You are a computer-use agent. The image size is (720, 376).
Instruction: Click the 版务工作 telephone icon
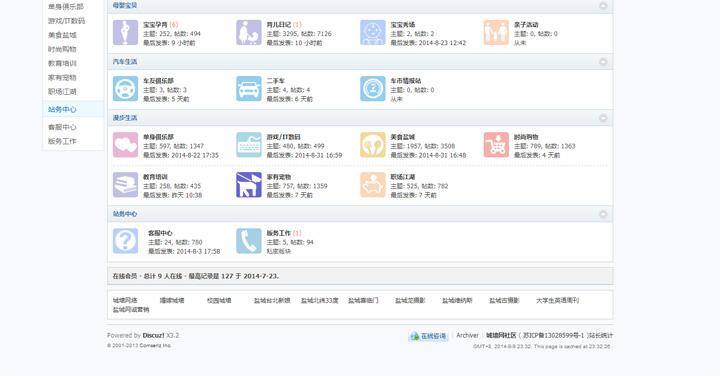pos(249,241)
